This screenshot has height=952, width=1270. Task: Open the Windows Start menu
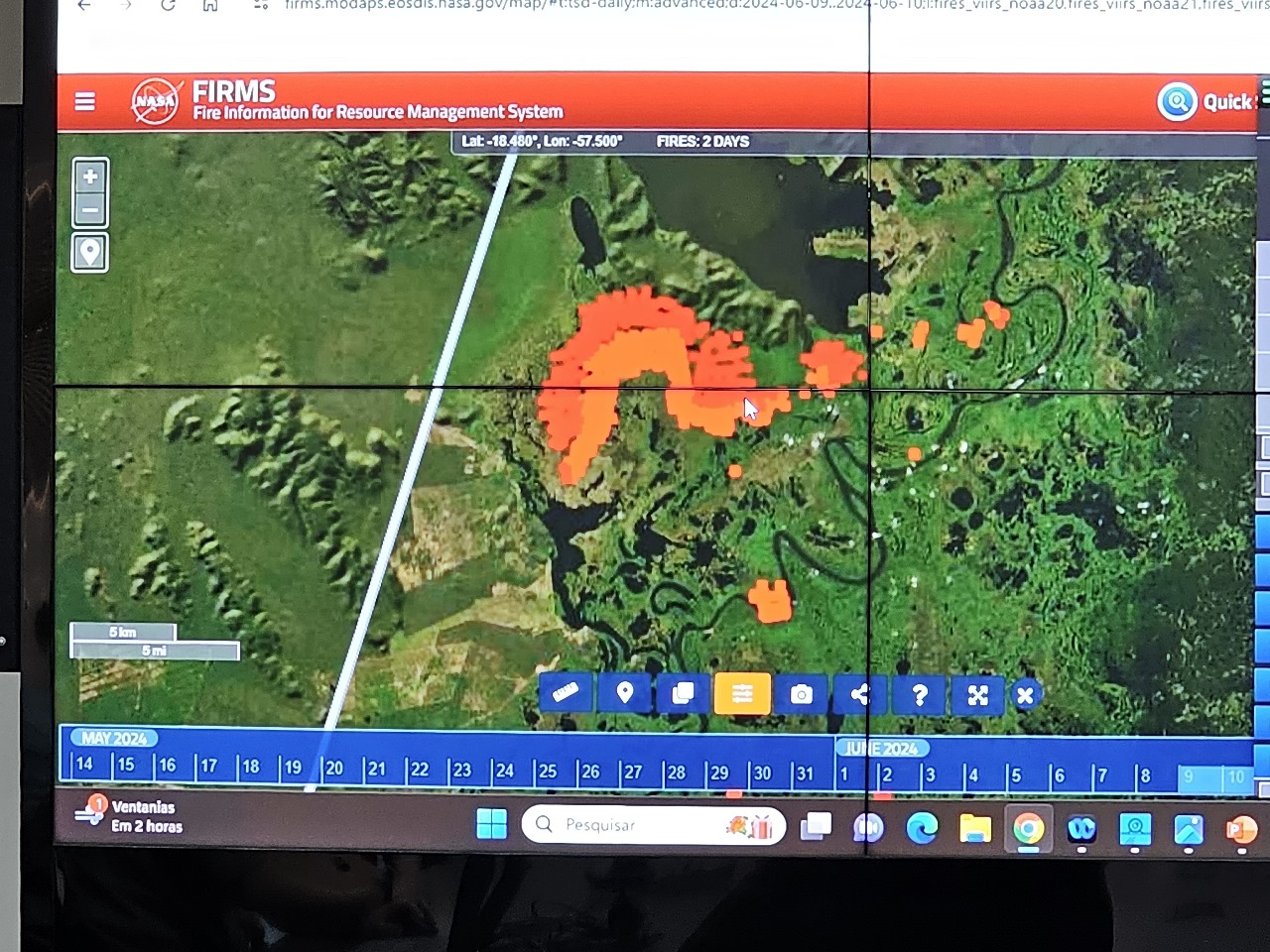tap(491, 824)
